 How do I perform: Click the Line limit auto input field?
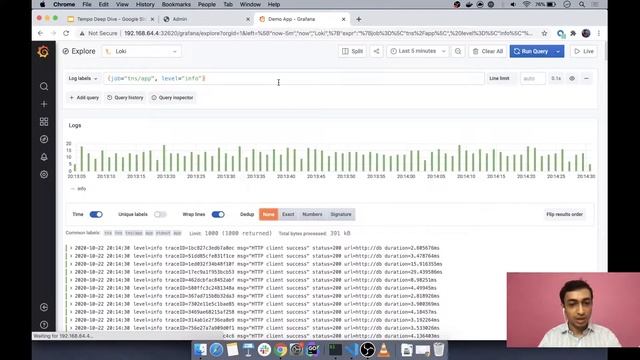[x=533, y=78]
